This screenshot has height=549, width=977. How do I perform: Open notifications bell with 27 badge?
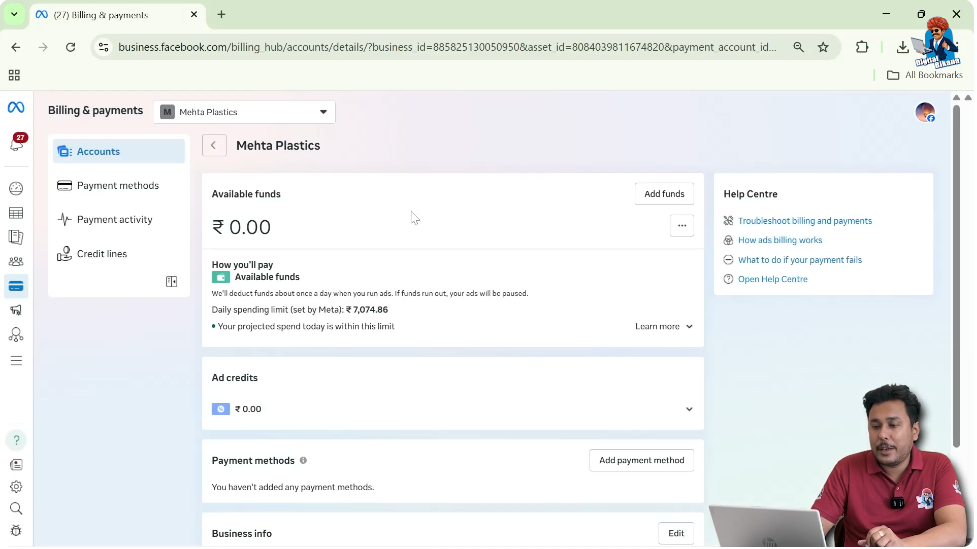pos(16,143)
